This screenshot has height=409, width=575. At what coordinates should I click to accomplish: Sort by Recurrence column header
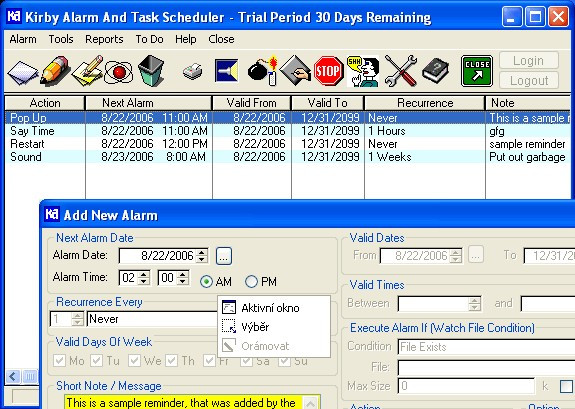tap(425, 103)
